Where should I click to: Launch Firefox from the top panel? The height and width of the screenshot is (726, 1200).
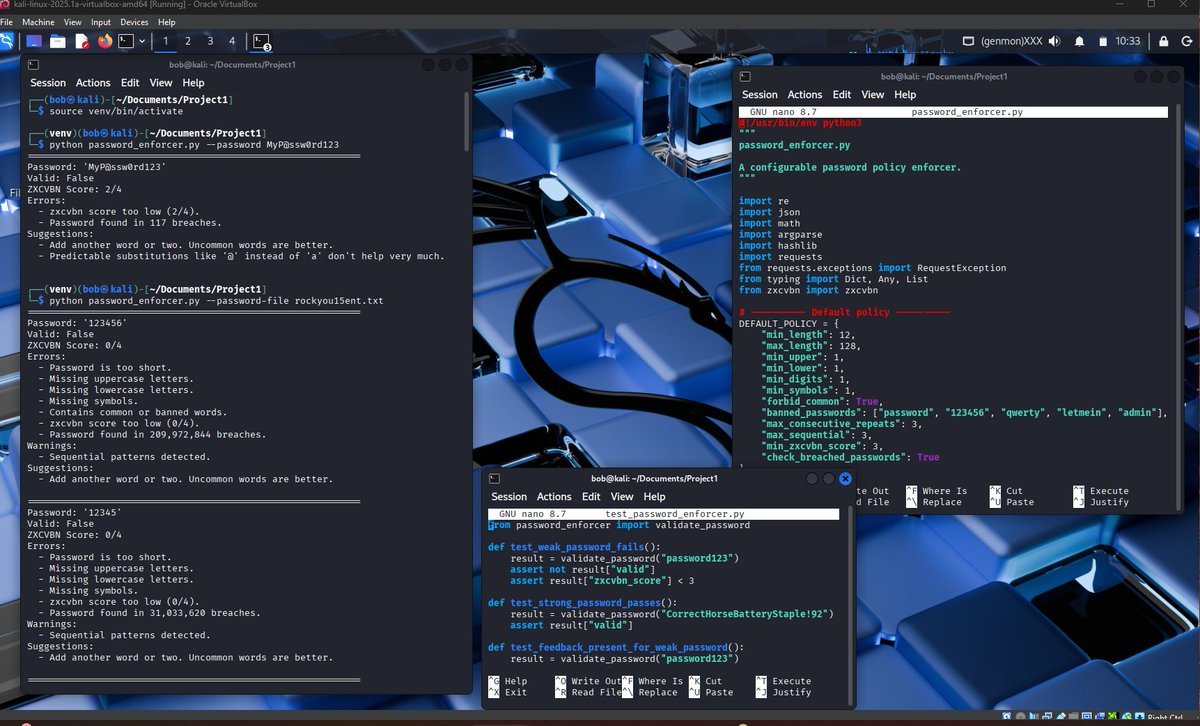105,41
